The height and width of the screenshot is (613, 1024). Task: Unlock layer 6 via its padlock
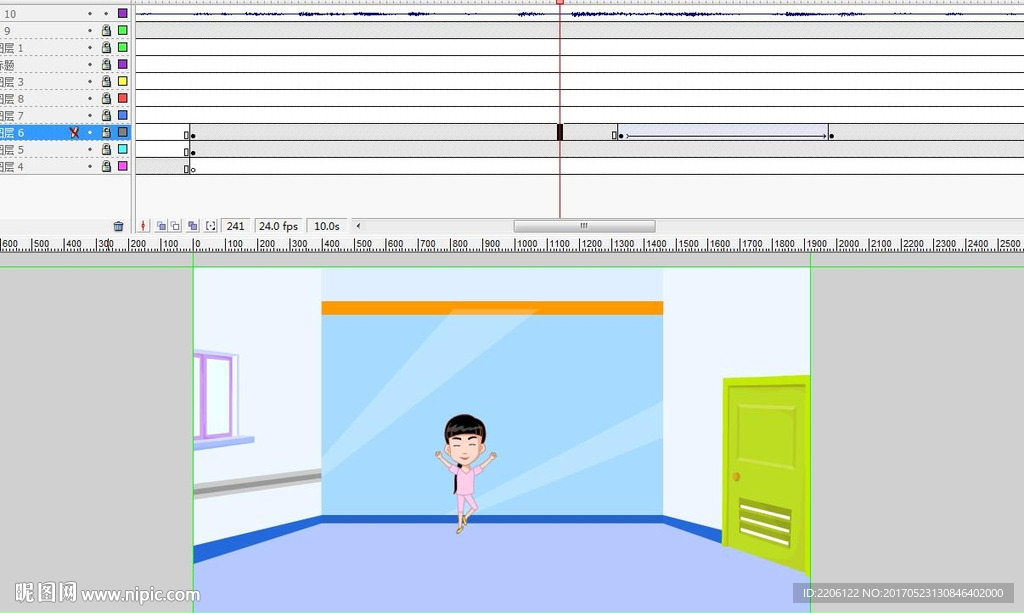tap(106, 132)
